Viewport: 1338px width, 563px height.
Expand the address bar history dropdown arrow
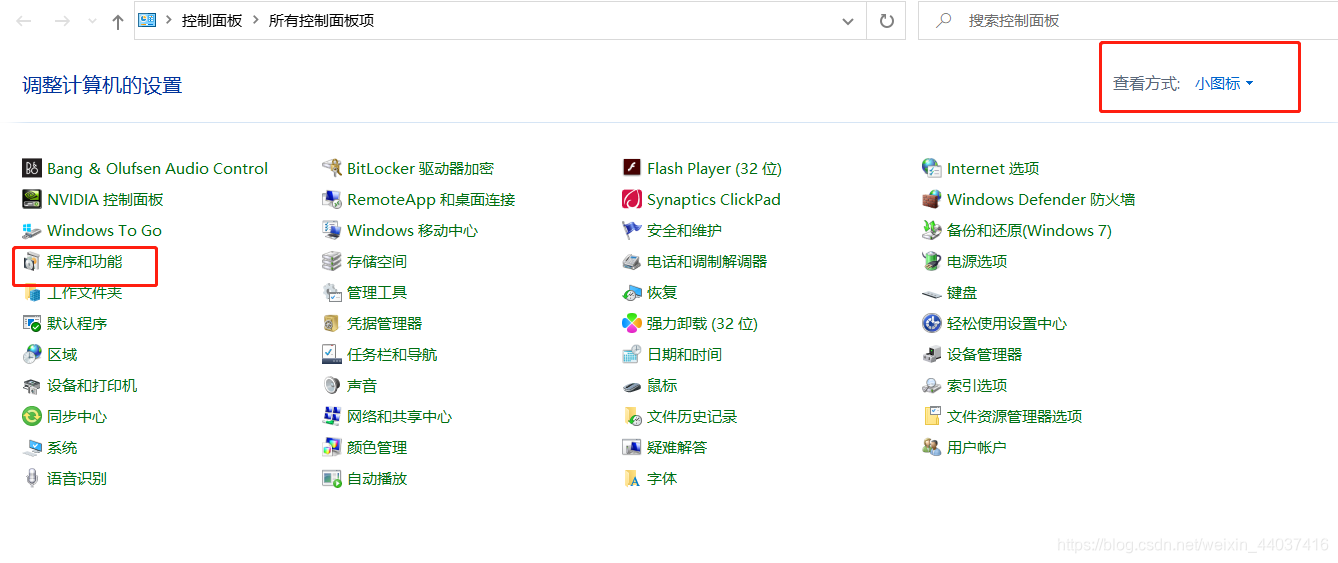(848, 20)
